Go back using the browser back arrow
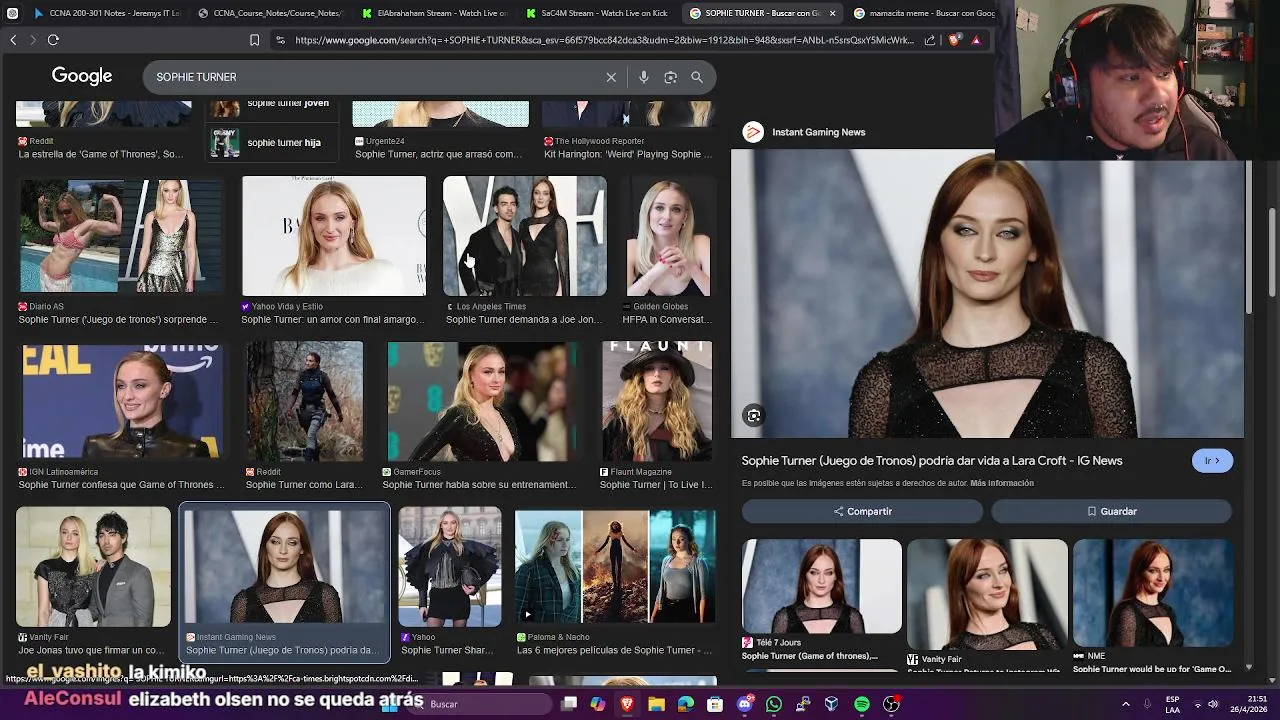This screenshot has width=1280, height=720. click(13, 40)
